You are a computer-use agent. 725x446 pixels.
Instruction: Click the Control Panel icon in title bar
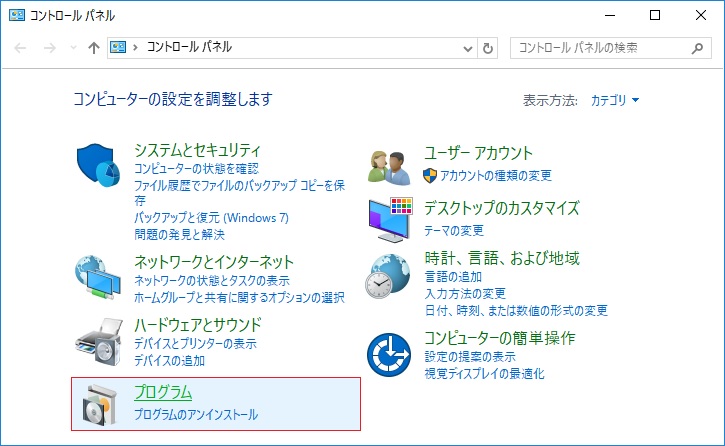click(x=17, y=15)
